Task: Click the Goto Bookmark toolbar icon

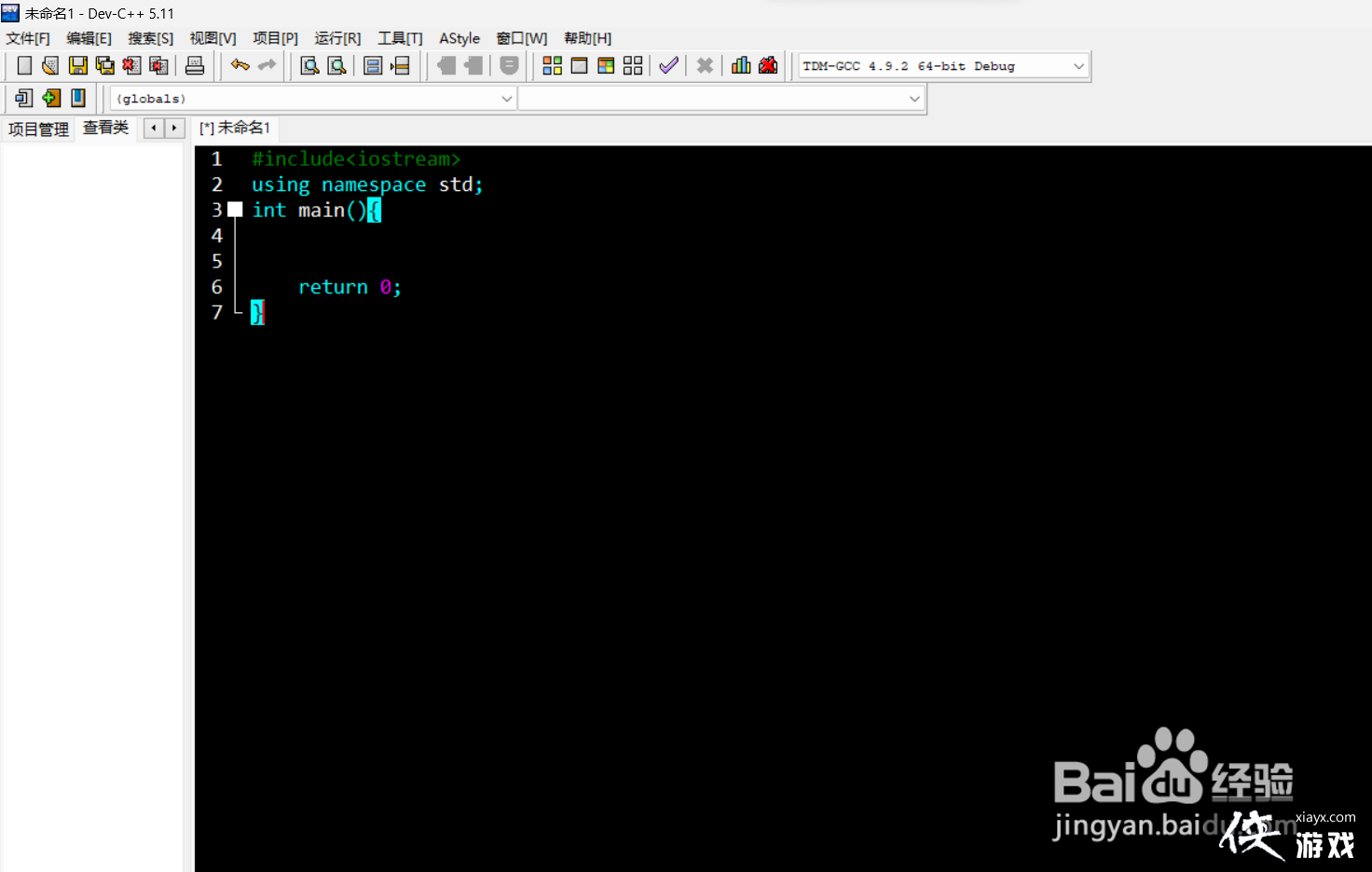Action: pyautogui.click(x=400, y=65)
